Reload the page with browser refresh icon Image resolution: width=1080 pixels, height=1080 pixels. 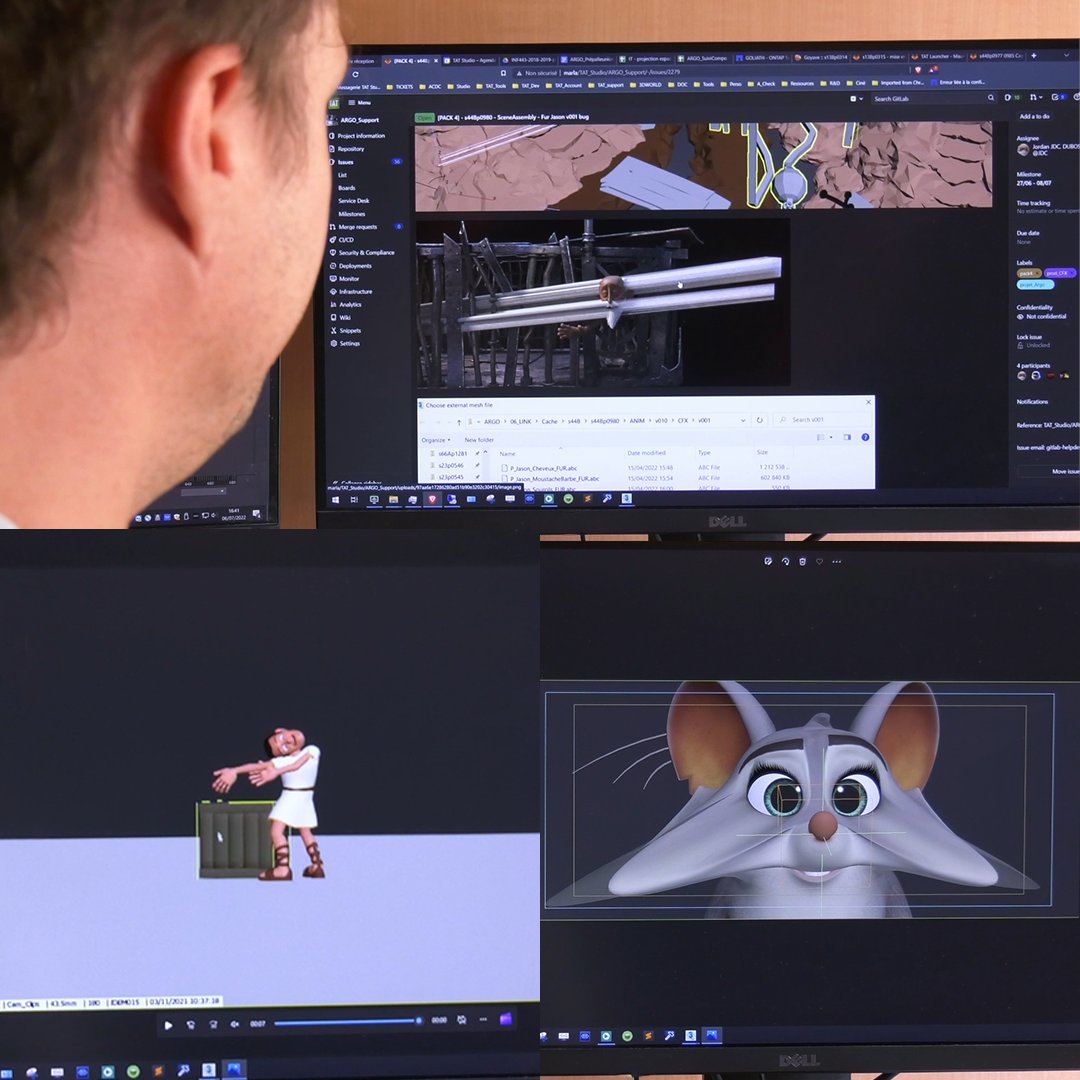pyautogui.click(x=355, y=74)
